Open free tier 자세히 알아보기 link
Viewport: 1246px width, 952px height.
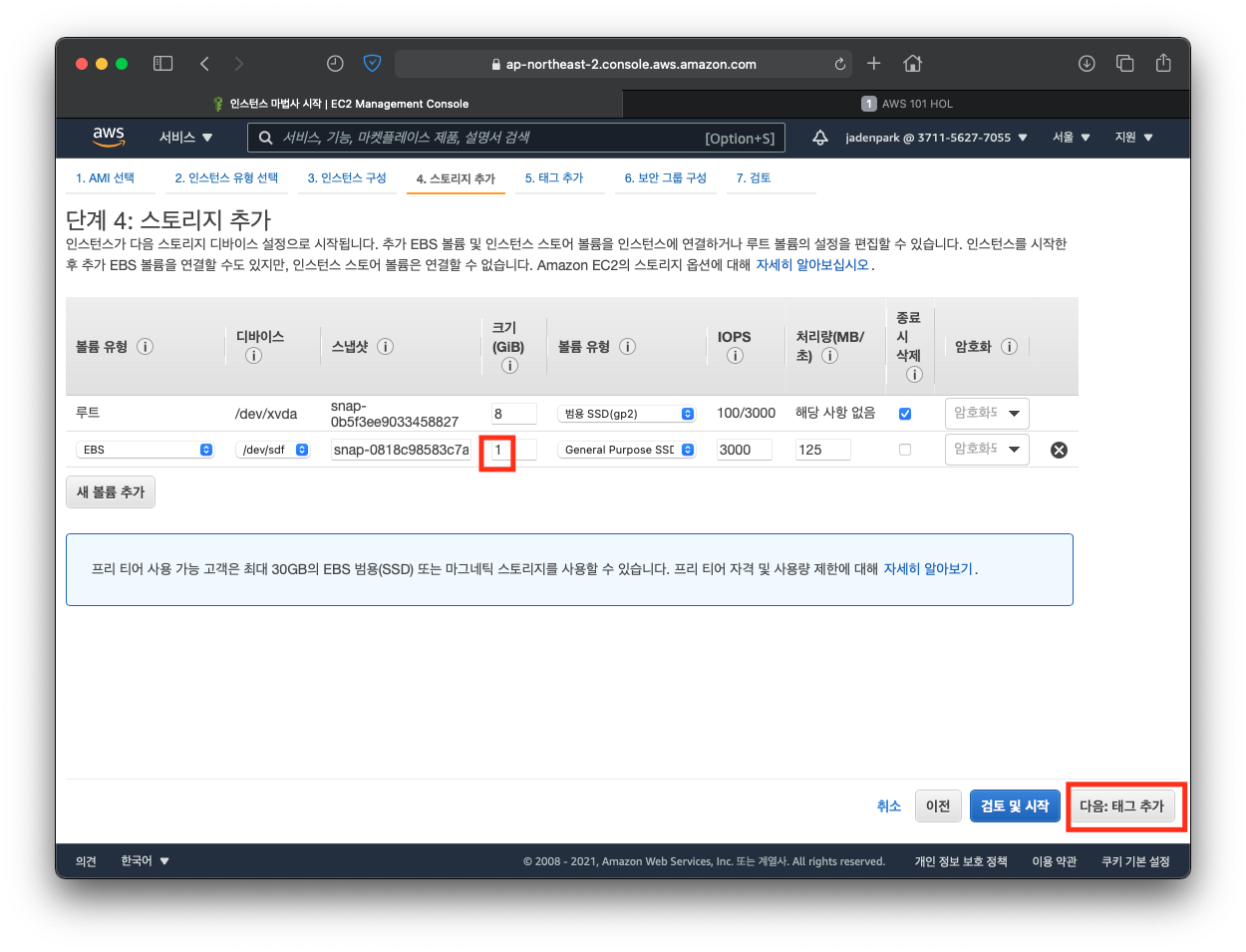point(928,569)
